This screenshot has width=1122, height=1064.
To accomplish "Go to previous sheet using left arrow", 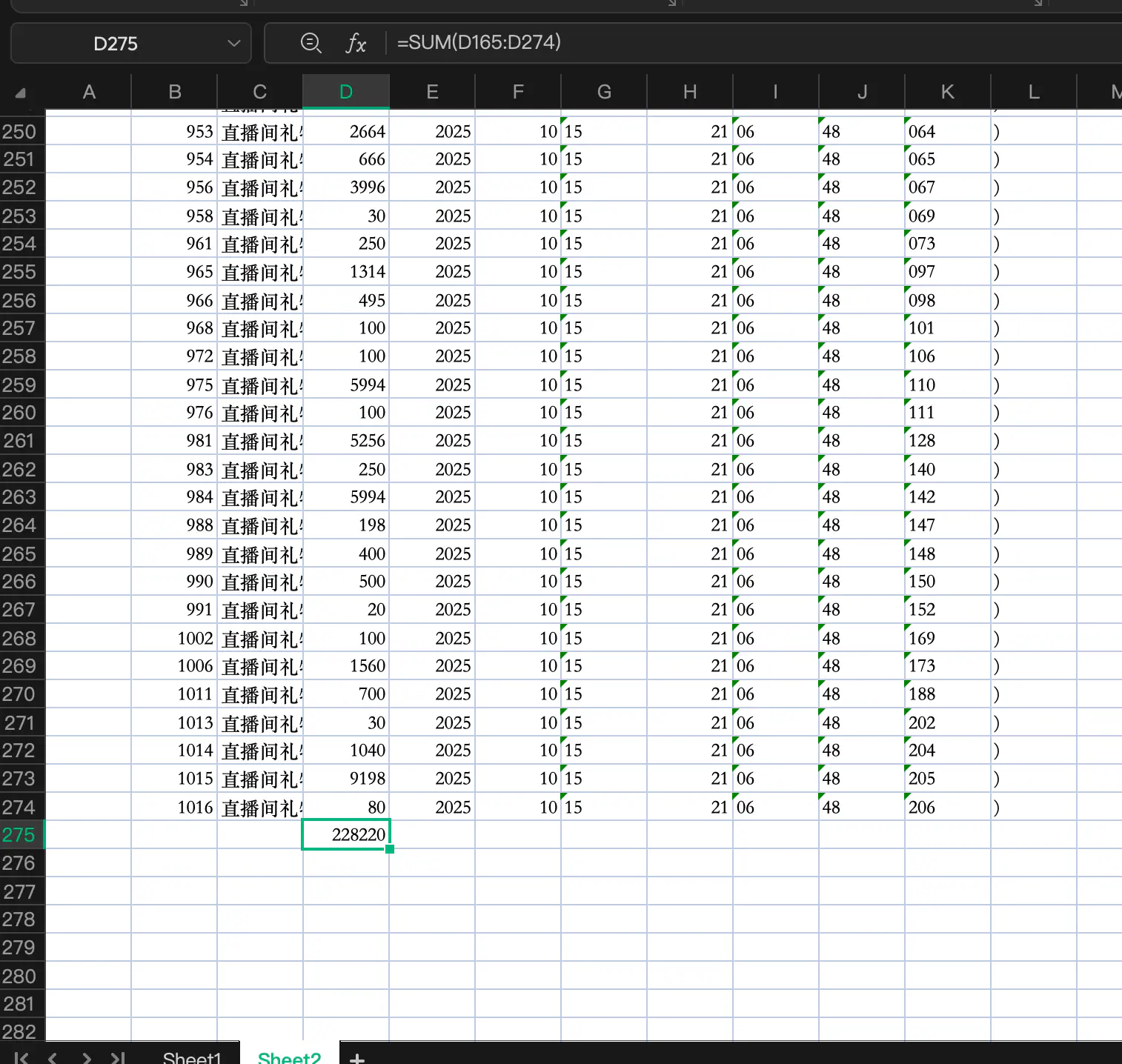I will click(x=53, y=1057).
